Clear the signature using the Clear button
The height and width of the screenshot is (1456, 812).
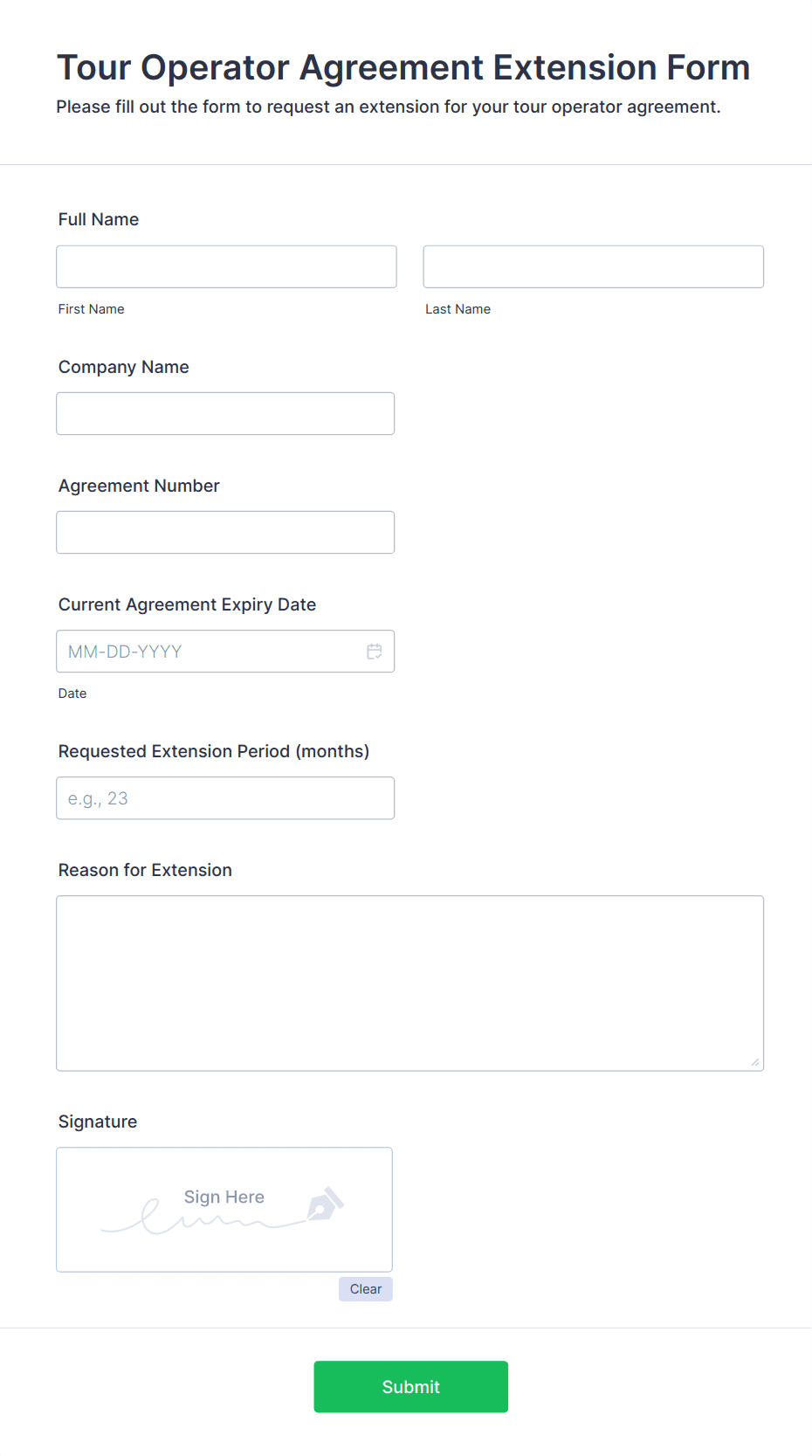pos(365,1288)
